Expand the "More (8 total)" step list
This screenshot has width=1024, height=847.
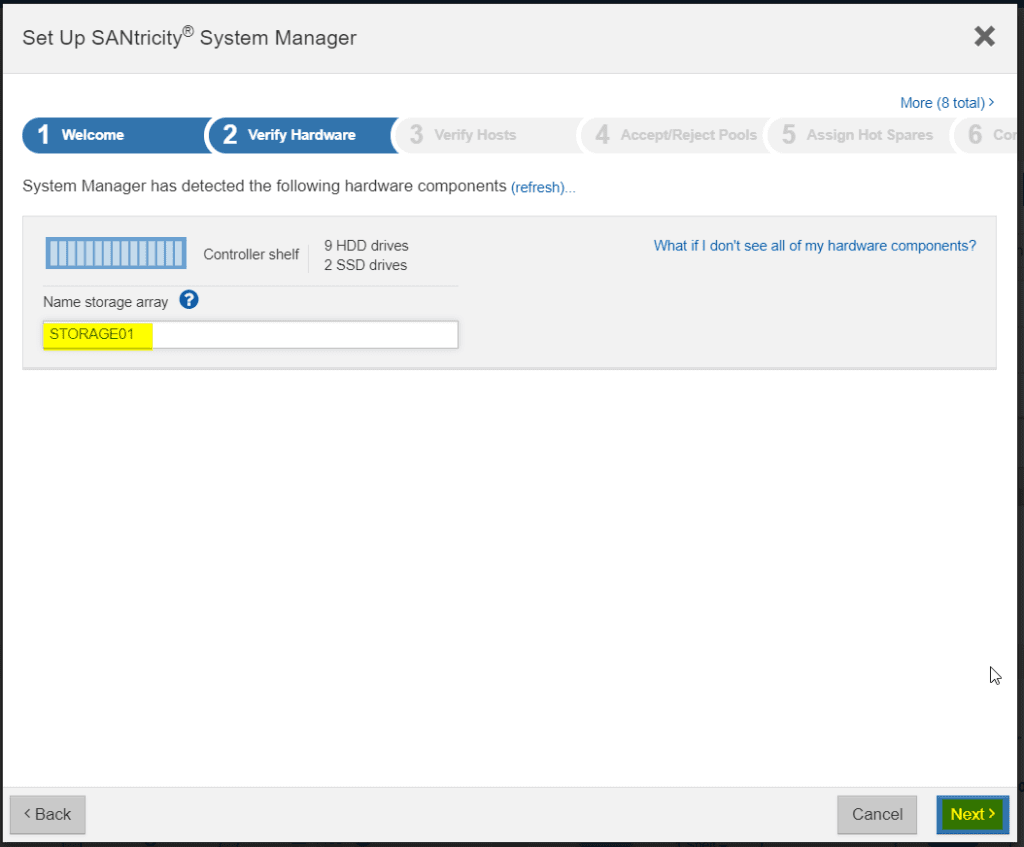click(946, 102)
